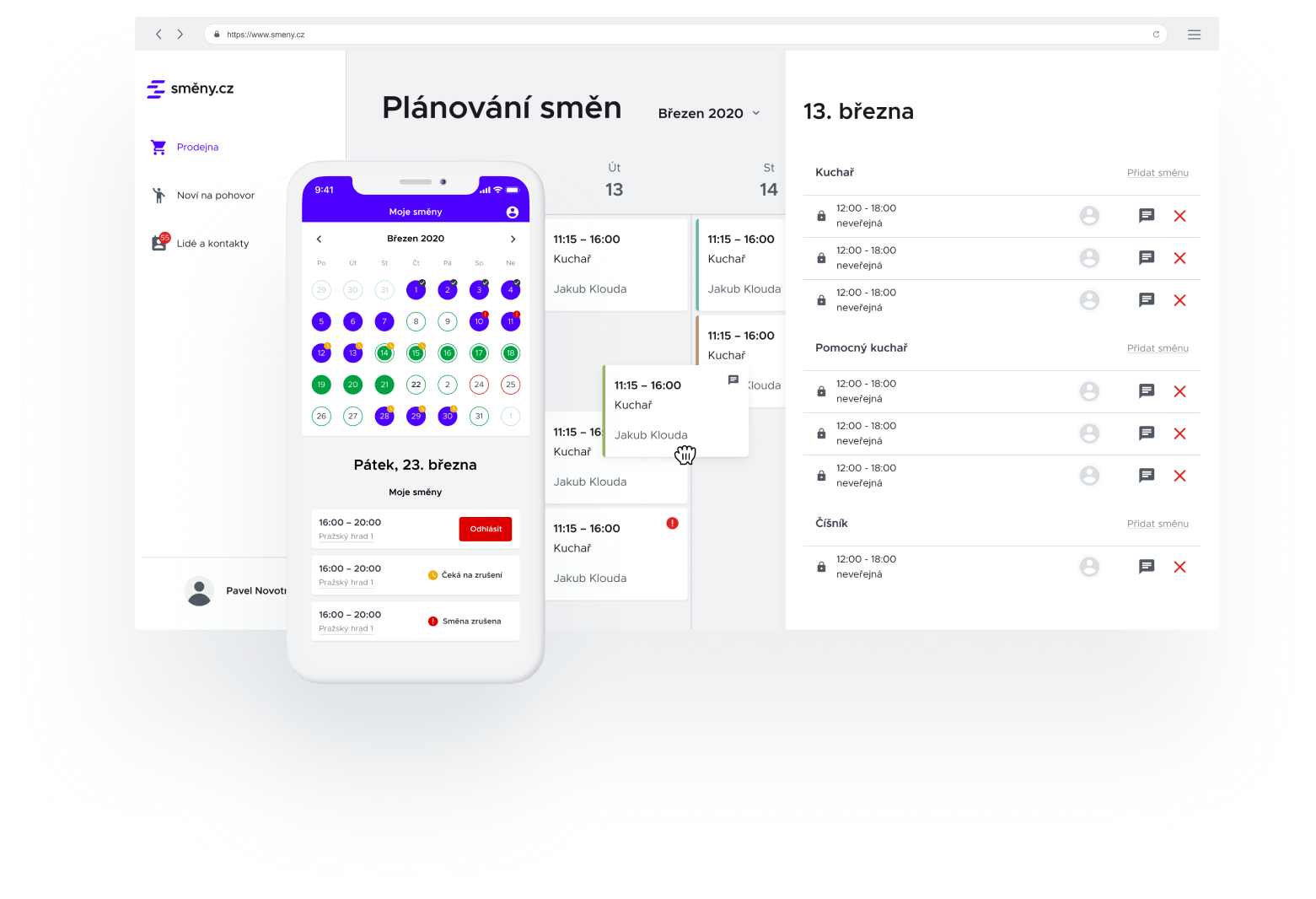Select red-outlined day 24 on the phone calendar
The image size is (1316, 899).
pos(479,385)
